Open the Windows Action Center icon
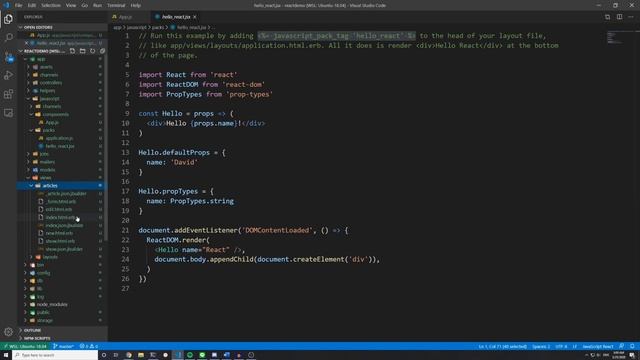The width and height of the screenshot is (640, 360). [x=632, y=355]
